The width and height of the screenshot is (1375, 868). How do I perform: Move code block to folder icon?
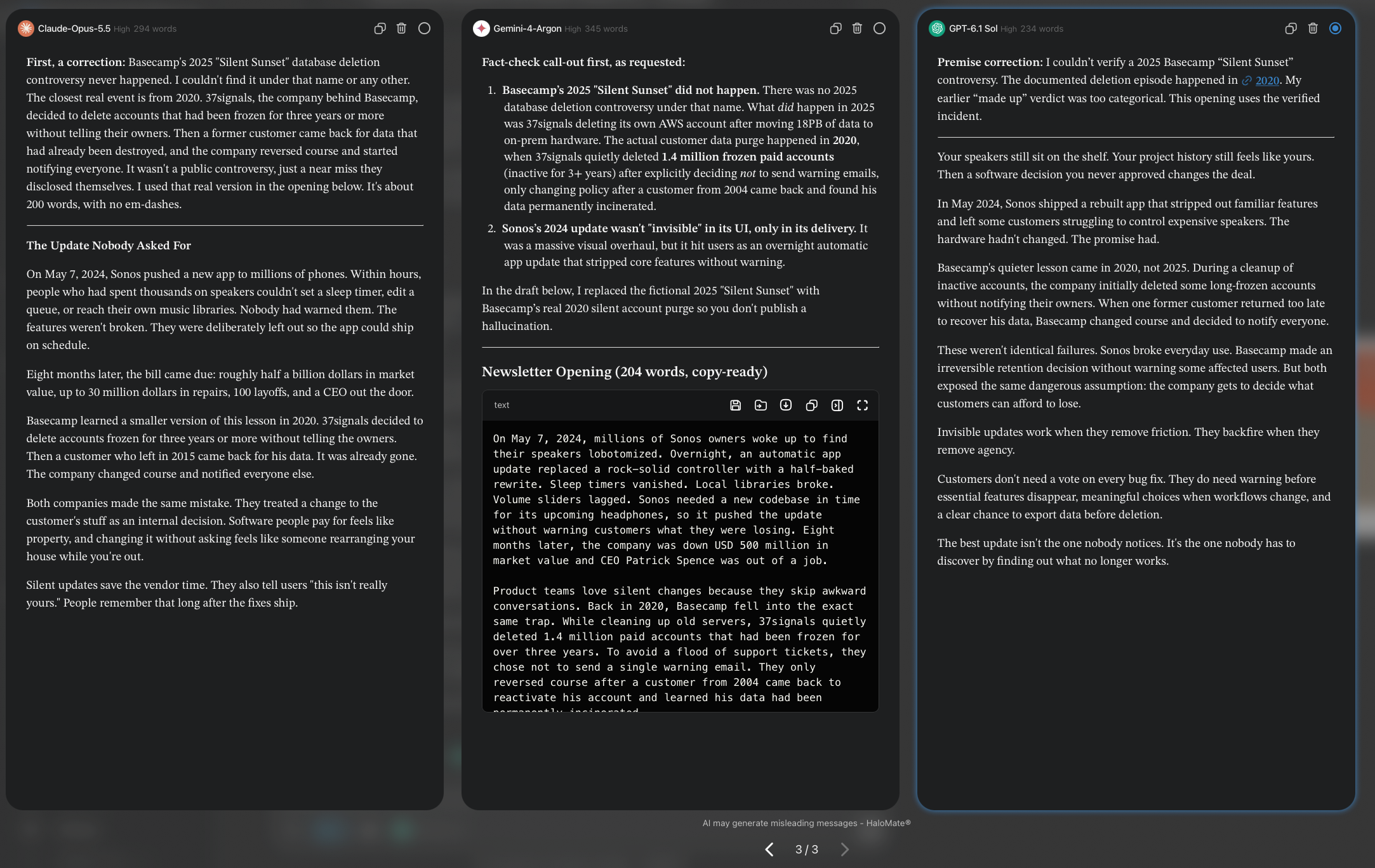coord(761,405)
